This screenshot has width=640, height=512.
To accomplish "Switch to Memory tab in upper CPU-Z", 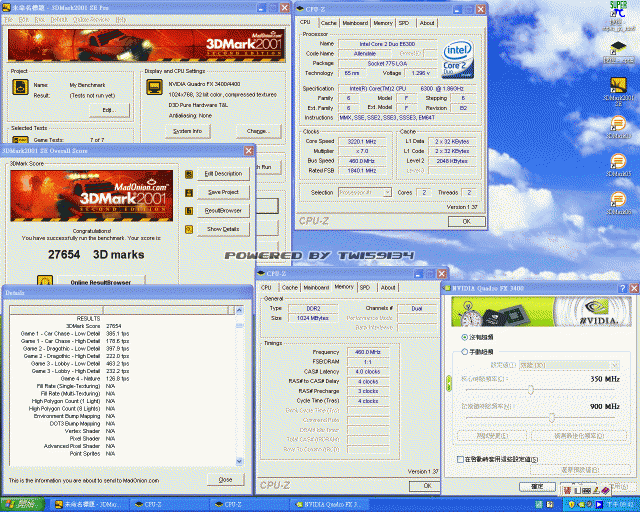I will coord(383,23).
